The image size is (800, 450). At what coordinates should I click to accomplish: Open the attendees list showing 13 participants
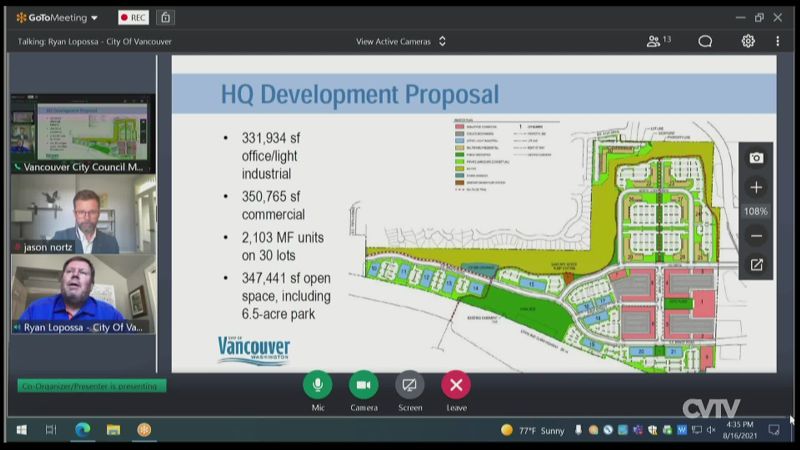658,41
